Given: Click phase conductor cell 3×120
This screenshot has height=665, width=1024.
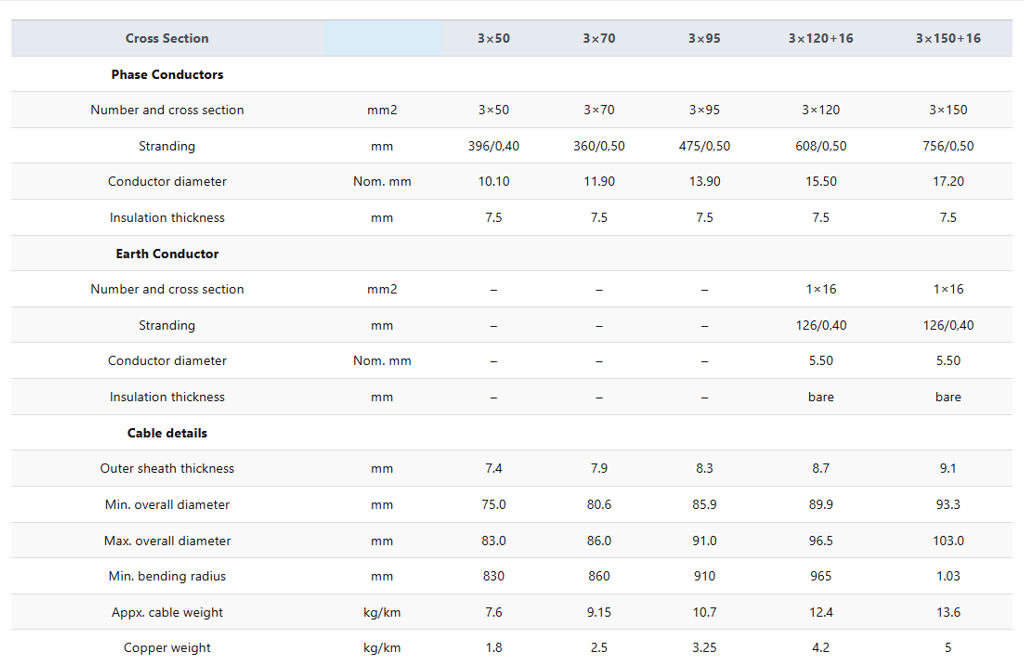Looking at the screenshot, I should tap(821, 110).
